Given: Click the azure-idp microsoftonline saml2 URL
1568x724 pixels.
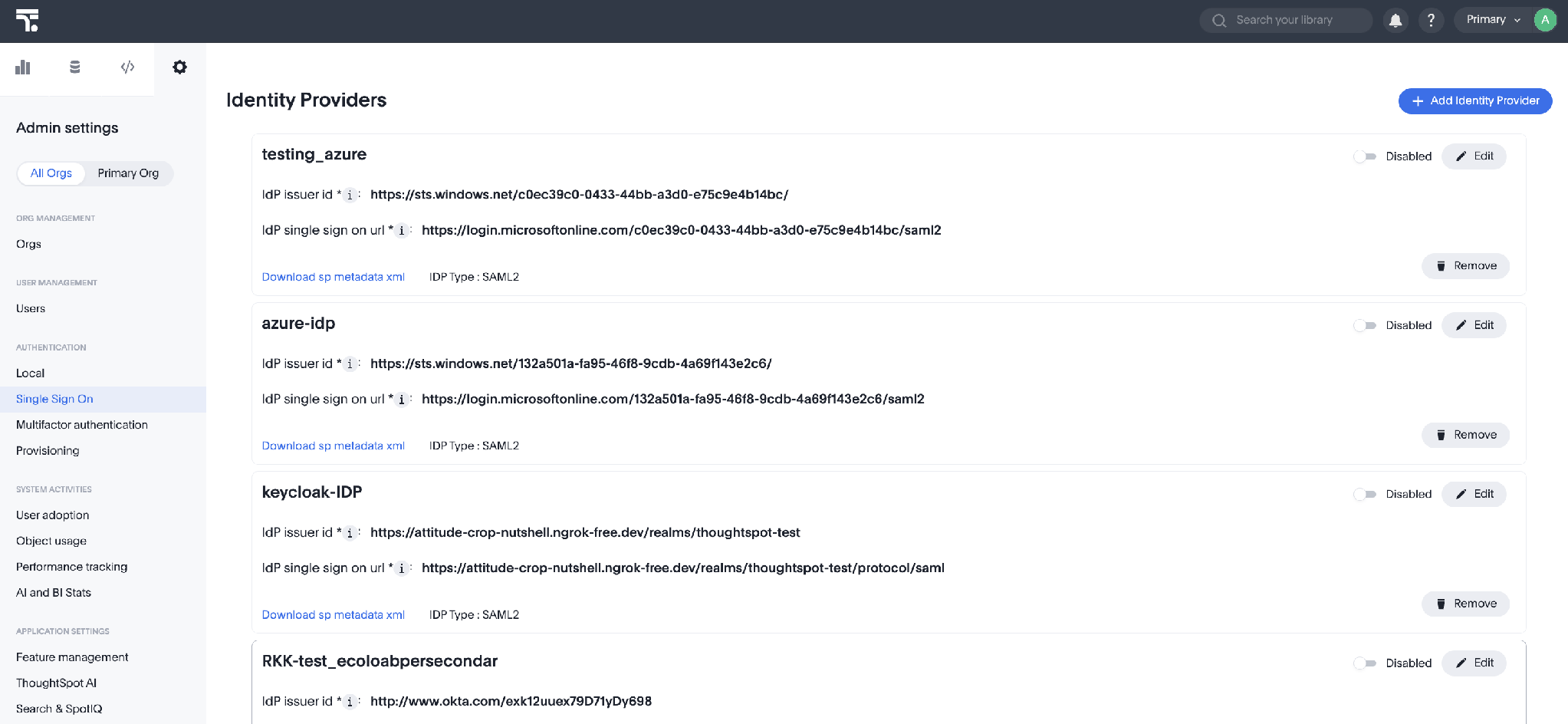Looking at the screenshot, I should (x=673, y=399).
